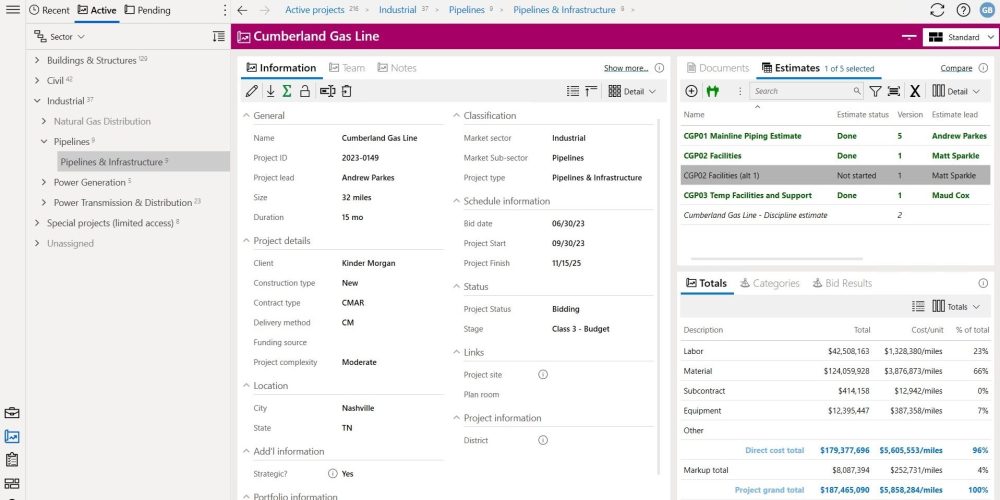Click the green binoculars icon in Estimates
Viewport: 1000px width, 500px height.
coord(712,91)
